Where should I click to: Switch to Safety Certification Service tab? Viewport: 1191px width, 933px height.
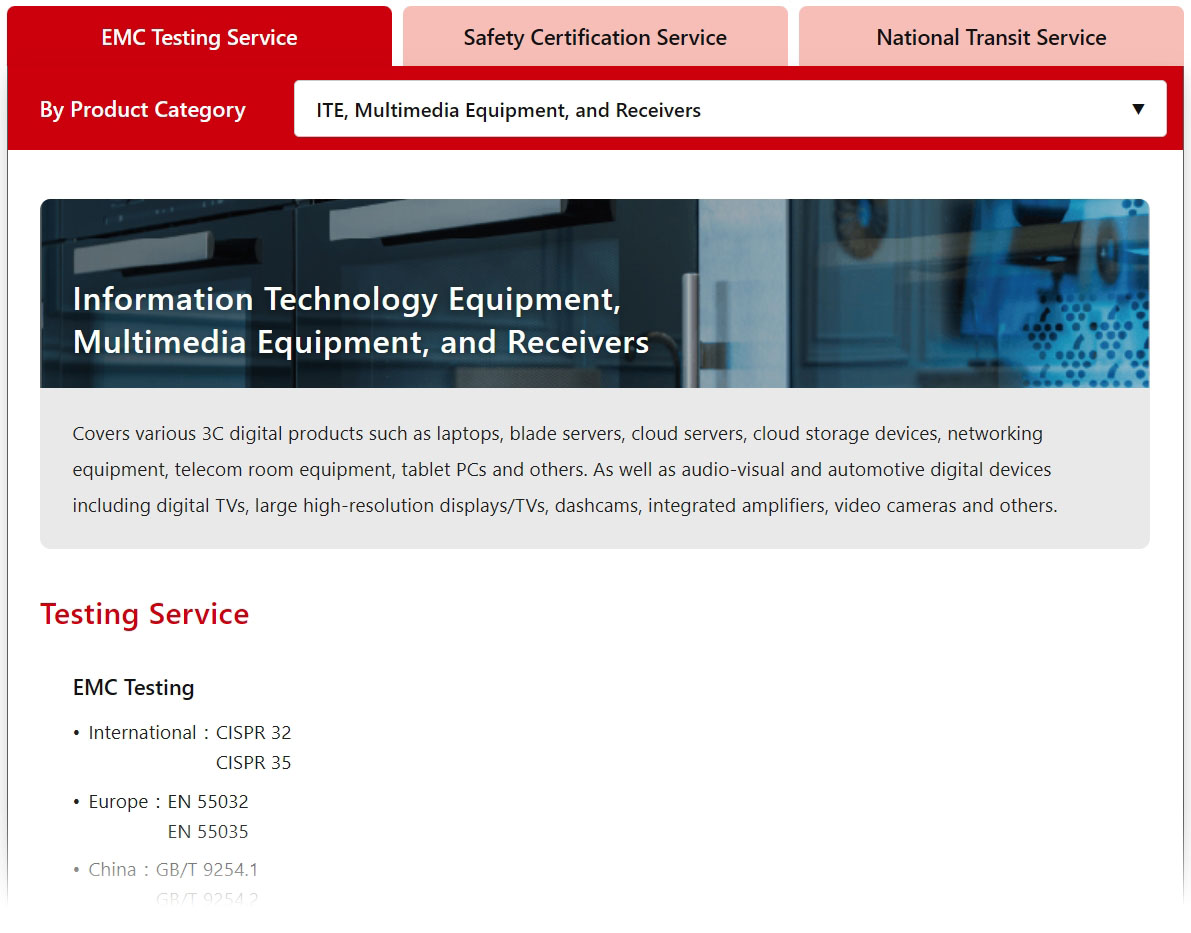point(595,37)
